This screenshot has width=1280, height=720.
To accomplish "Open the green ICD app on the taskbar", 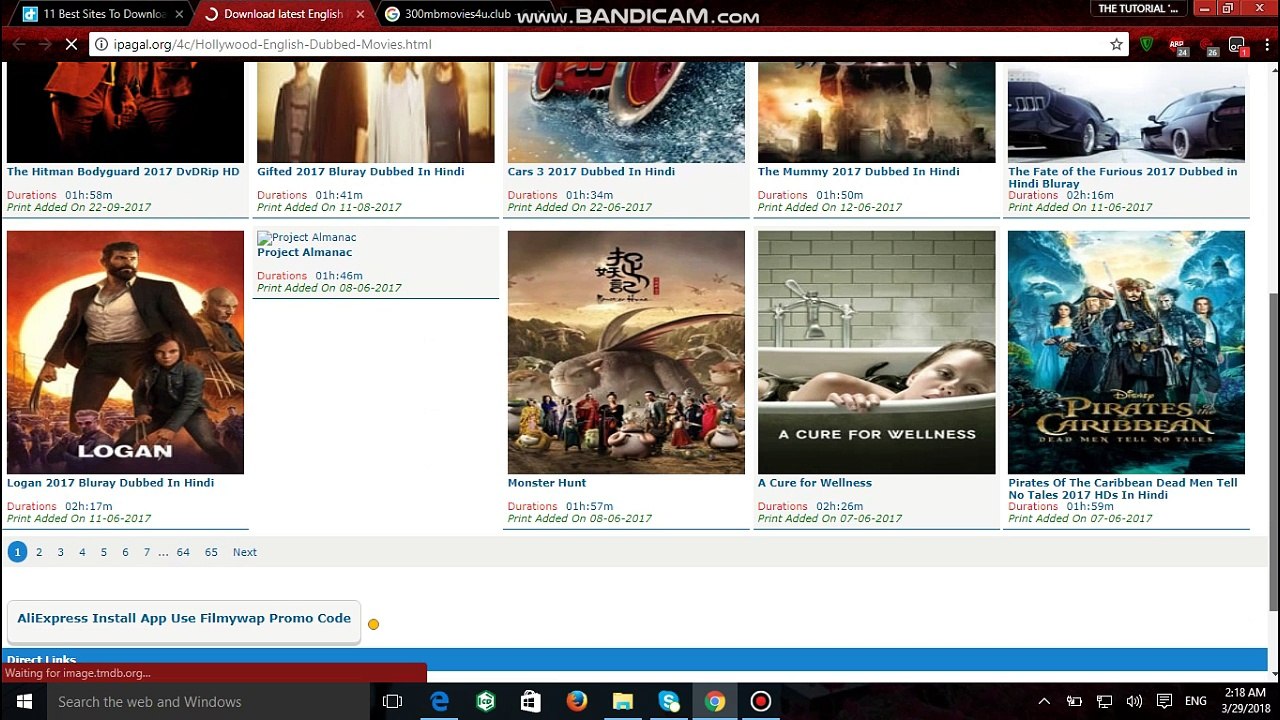I will pyautogui.click(x=485, y=701).
